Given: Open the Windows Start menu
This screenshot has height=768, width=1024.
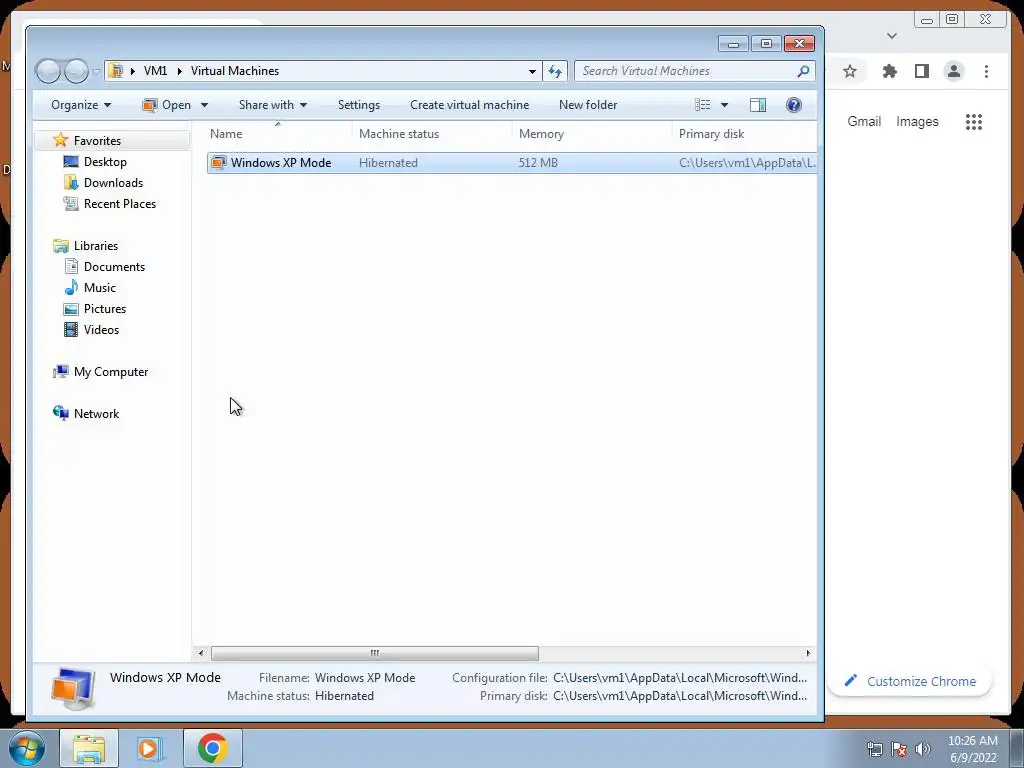Looking at the screenshot, I should 26,748.
